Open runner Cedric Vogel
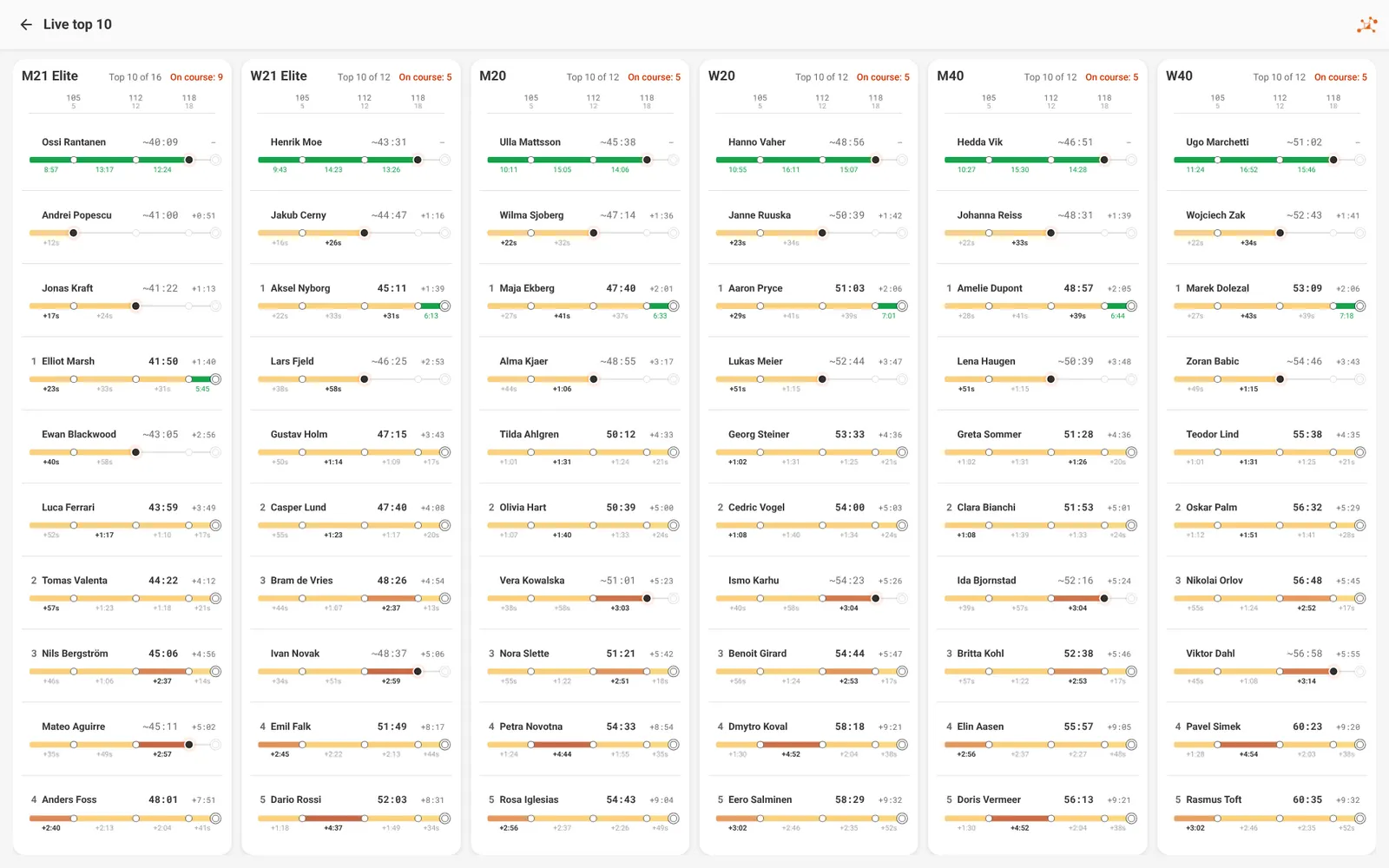 point(756,507)
